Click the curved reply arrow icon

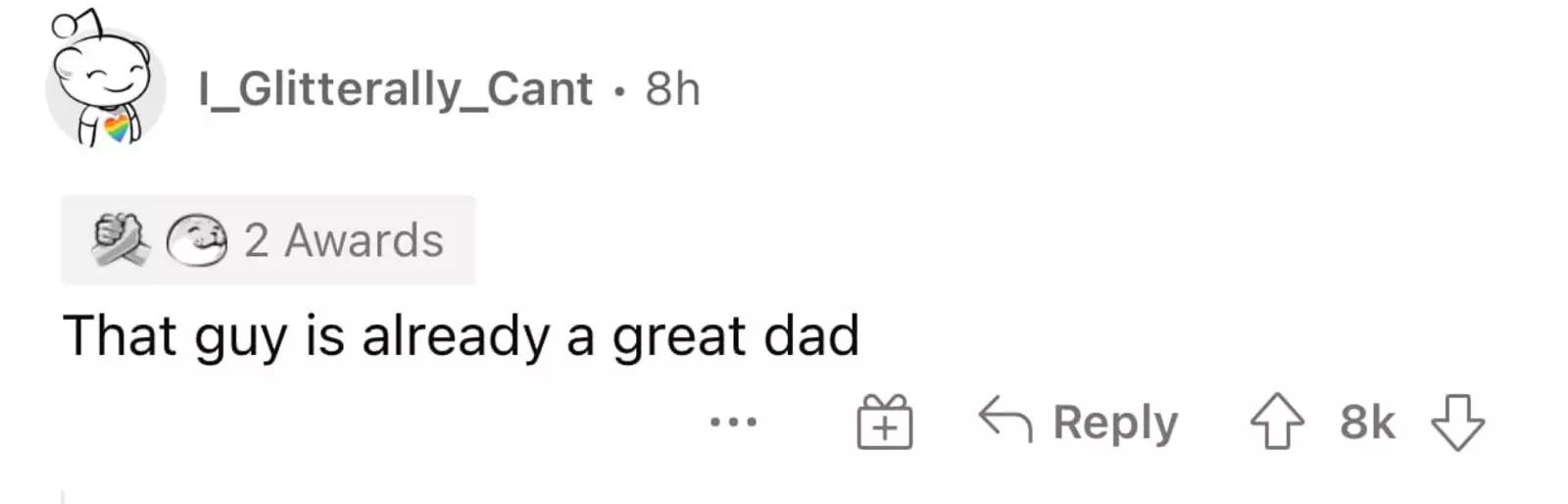1005,420
